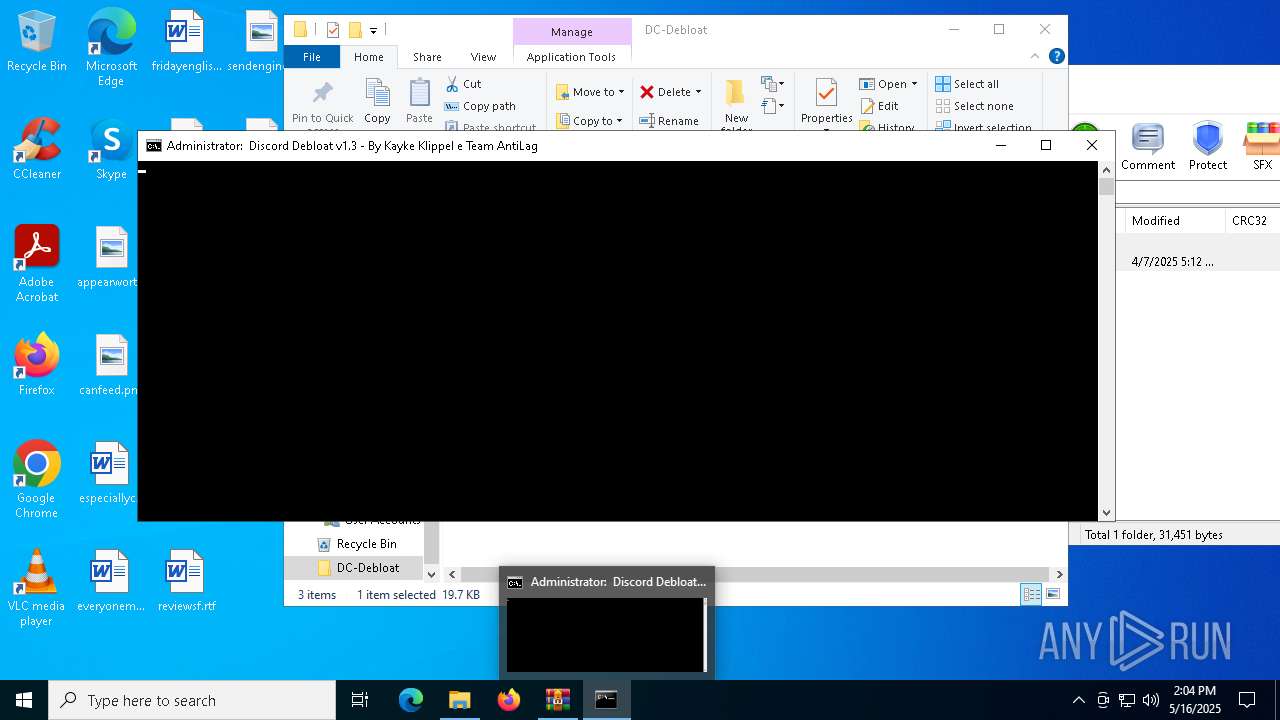Select the fridayenglis Word document on desktop
This screenshot has width=1280, height=720.
tap(186, 42)
